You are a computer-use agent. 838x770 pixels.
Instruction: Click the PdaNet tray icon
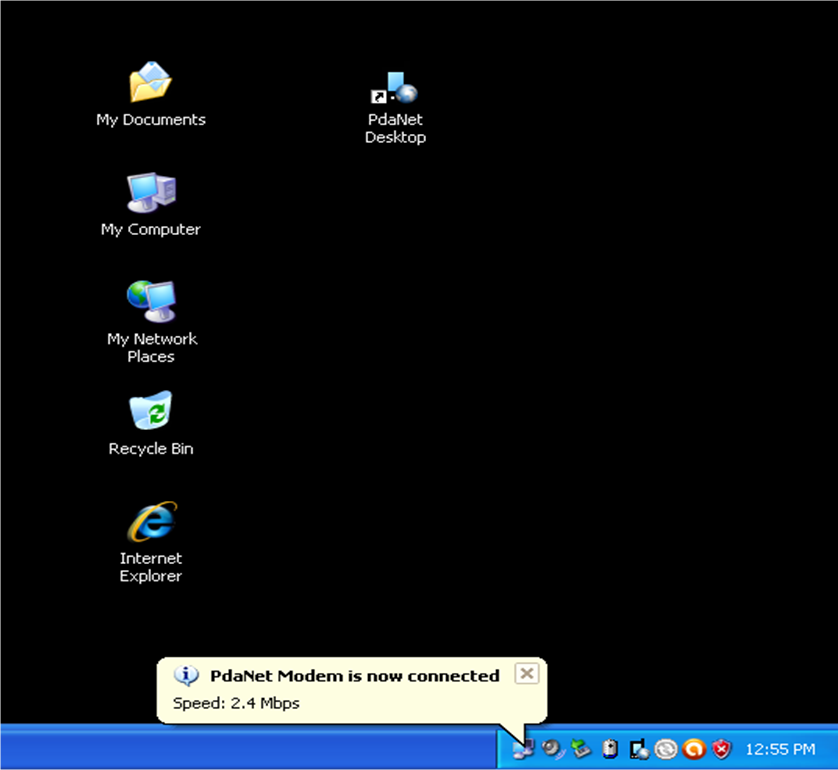[639, 749]
